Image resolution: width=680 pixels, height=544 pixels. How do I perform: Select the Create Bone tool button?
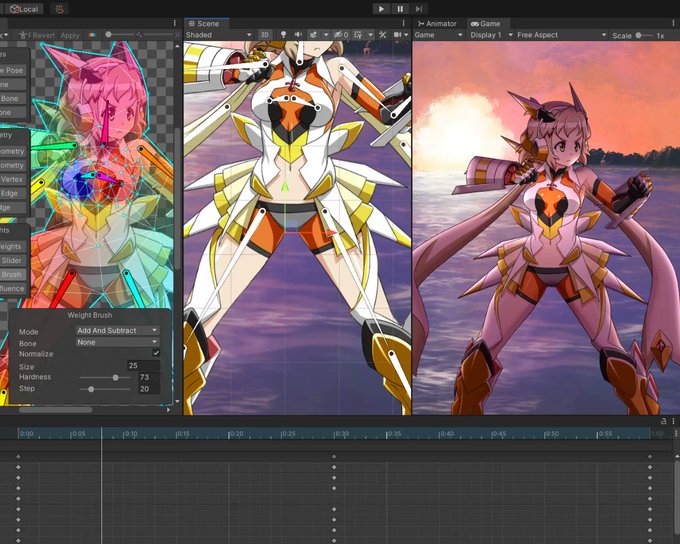click(x=13, y=98)
